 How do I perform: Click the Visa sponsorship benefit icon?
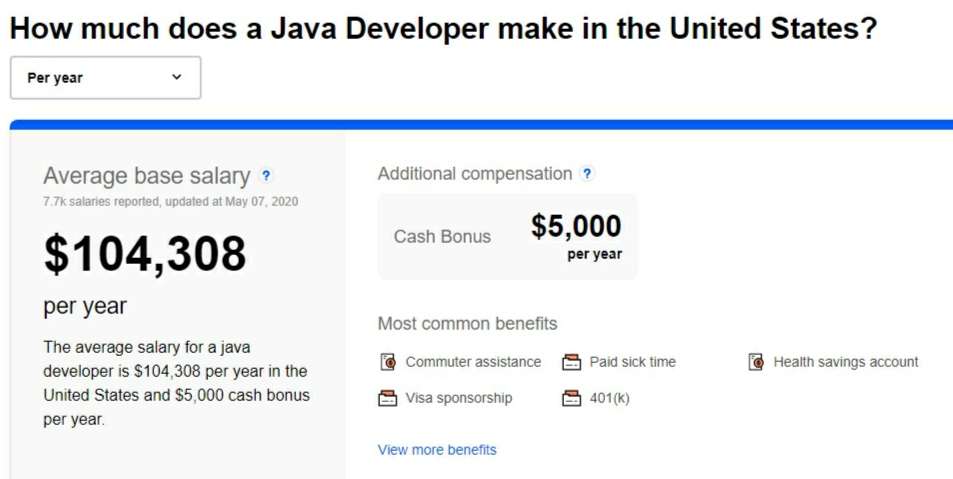coord(388,399)
